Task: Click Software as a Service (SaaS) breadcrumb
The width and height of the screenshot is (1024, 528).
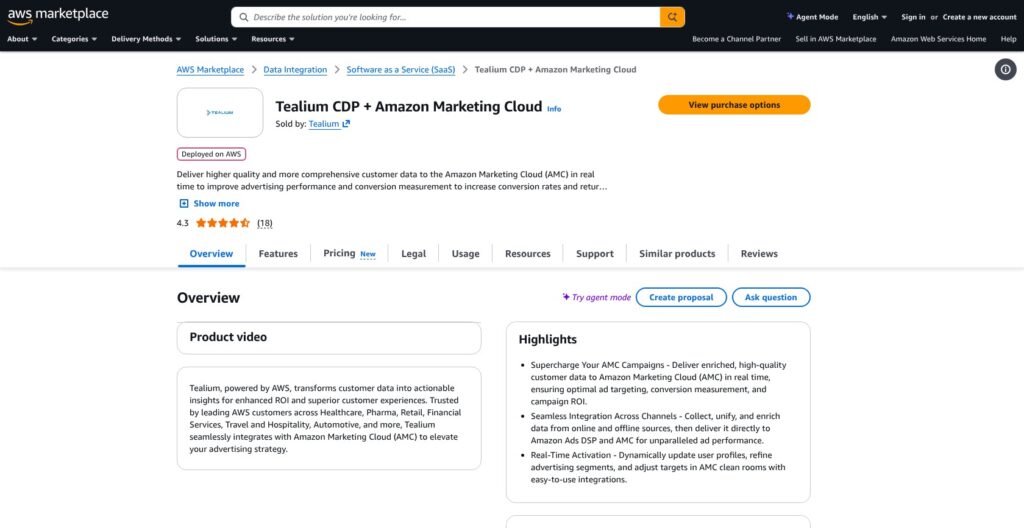Action: pyautogui.click(x=401, y=69)
